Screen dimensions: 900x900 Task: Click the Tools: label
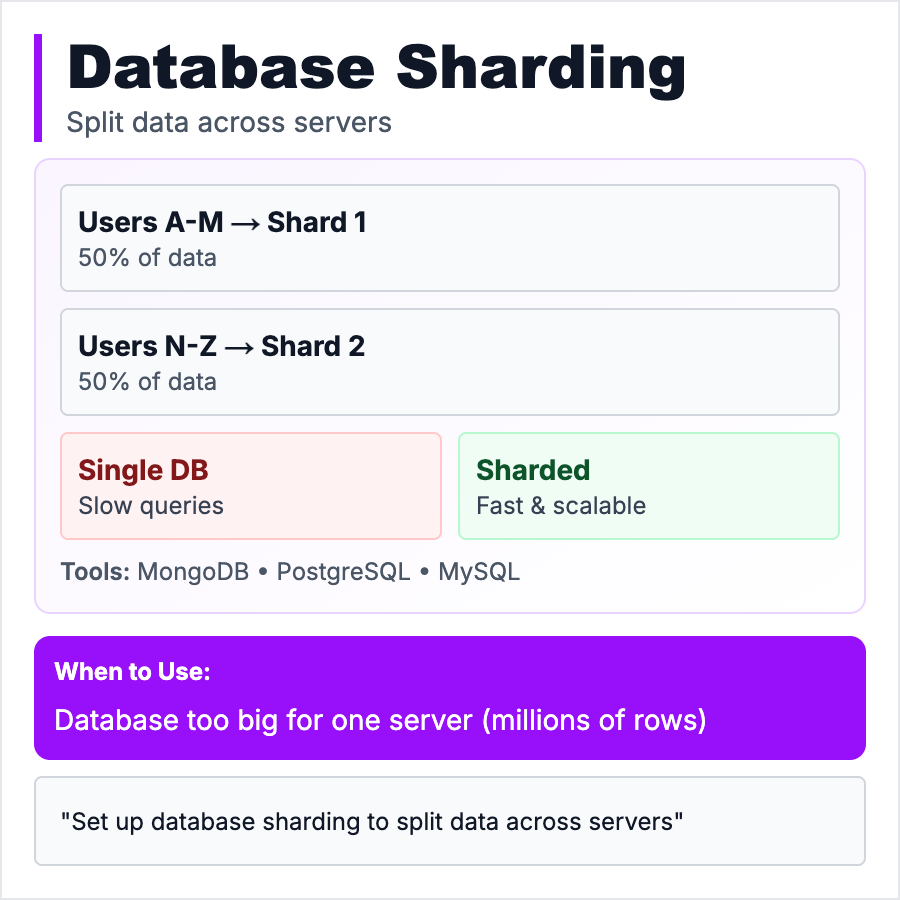pos(95,572)
